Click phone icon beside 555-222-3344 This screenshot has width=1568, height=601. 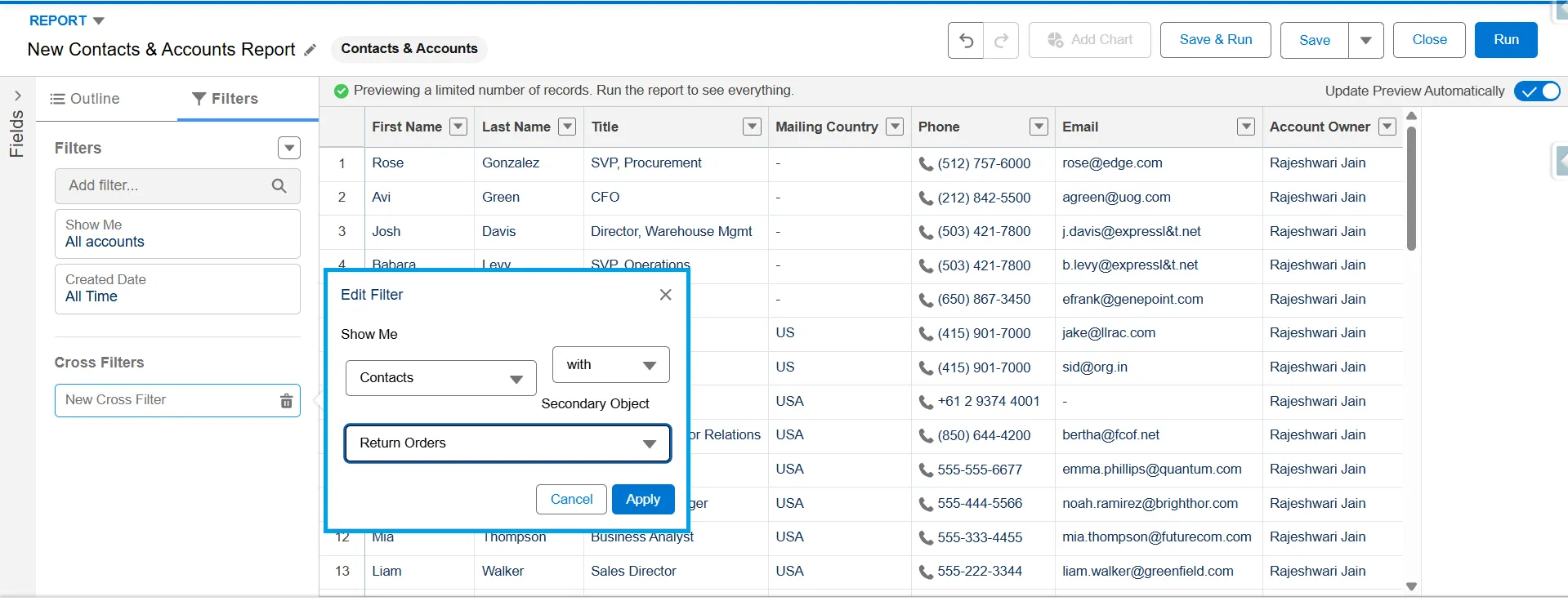tap(926, 572)
